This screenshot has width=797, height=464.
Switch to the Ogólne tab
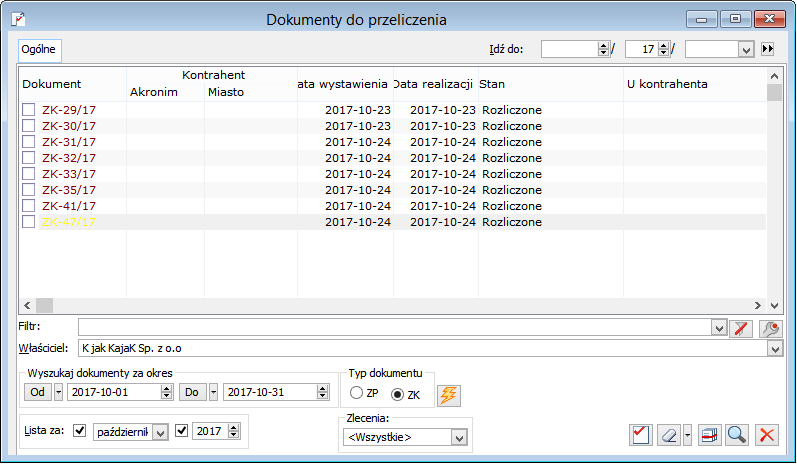click(39, 50)
